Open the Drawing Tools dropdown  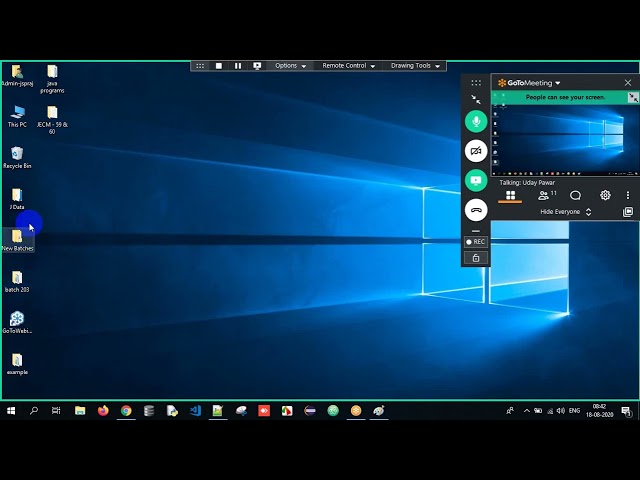415,66
